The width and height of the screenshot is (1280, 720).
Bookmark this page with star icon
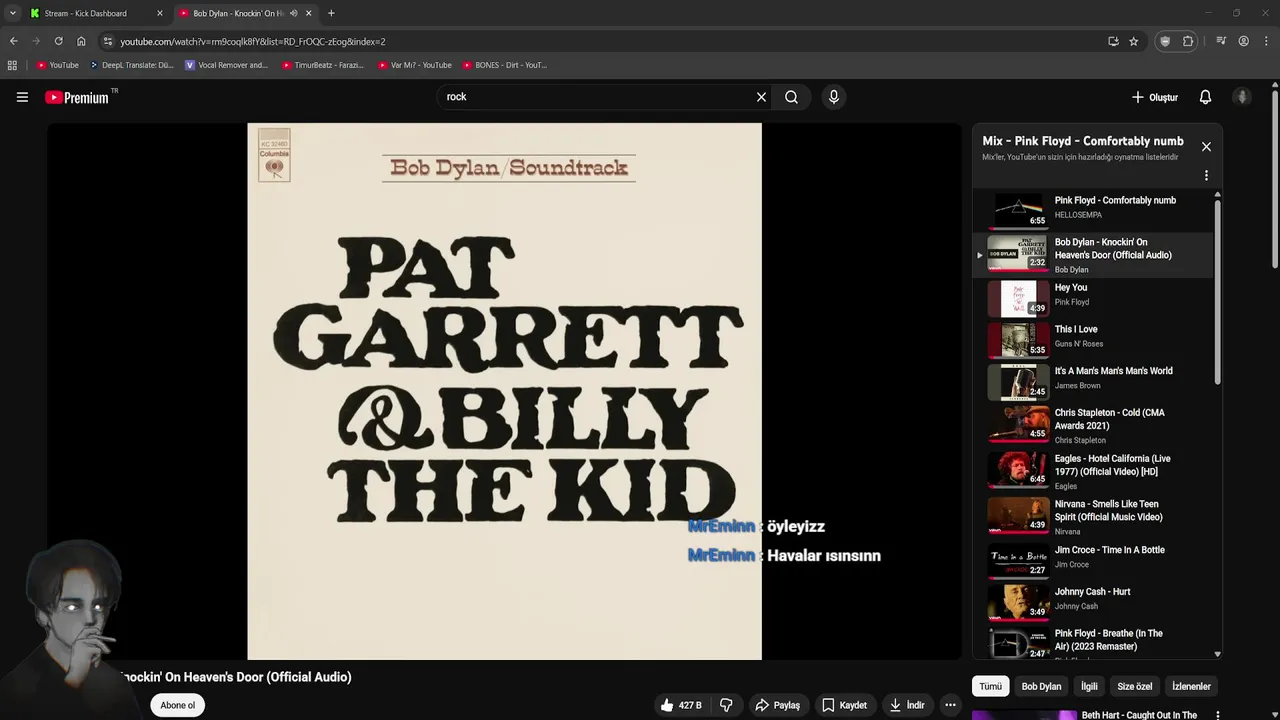point(1133,41)
